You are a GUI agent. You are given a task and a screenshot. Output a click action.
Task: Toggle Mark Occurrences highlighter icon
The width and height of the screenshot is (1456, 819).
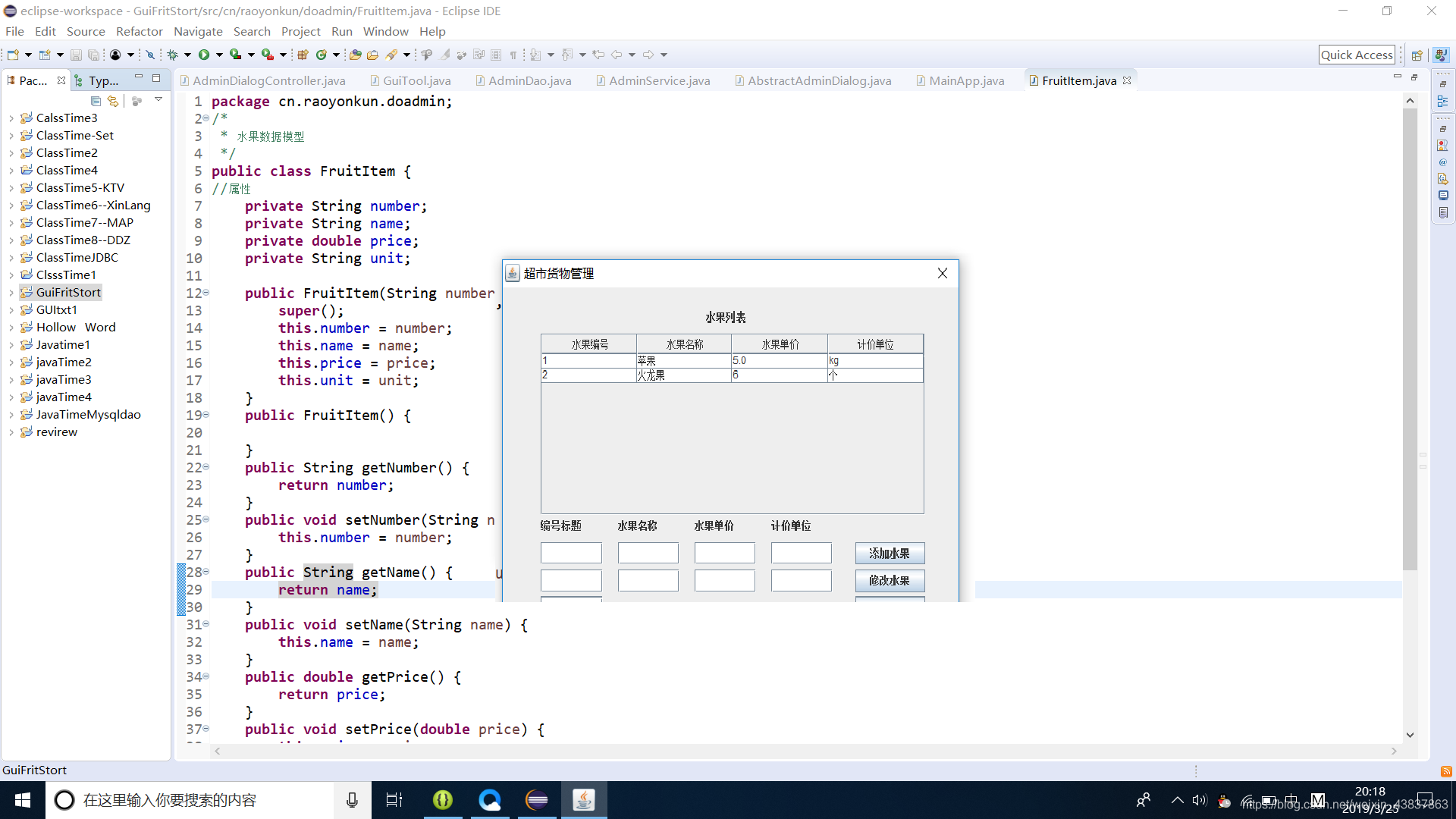click(445, 55)
